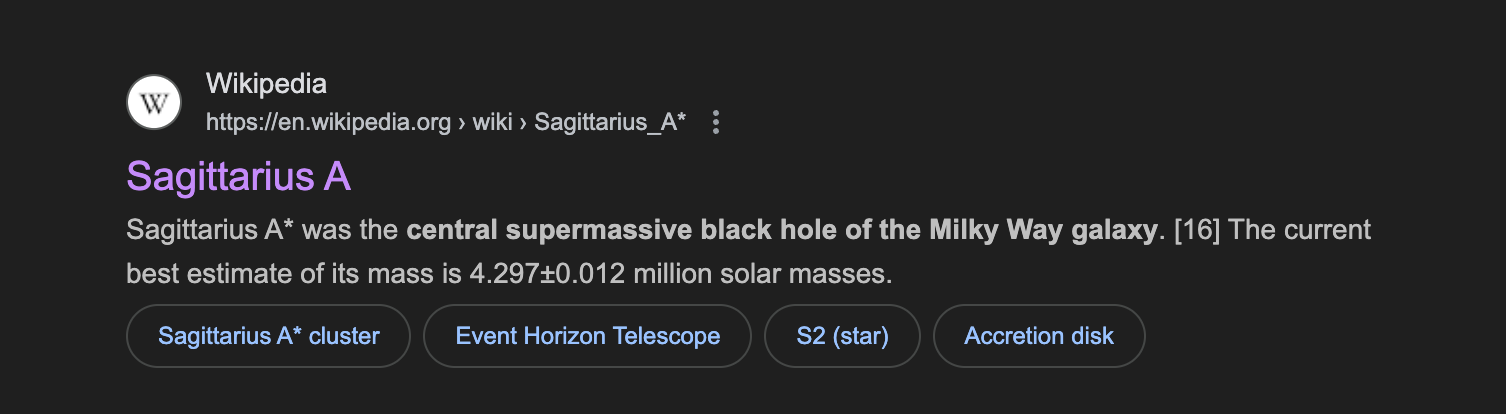Click the https://en.wikipedia.org URL text
This screenshot has width=1506, height=414.
tap(328, 122)
